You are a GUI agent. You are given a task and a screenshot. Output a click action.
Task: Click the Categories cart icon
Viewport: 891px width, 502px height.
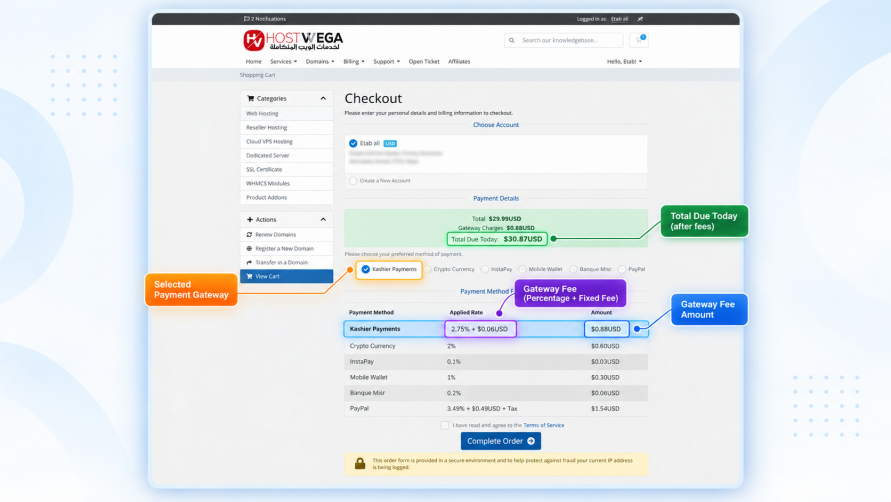click(251, 98)
